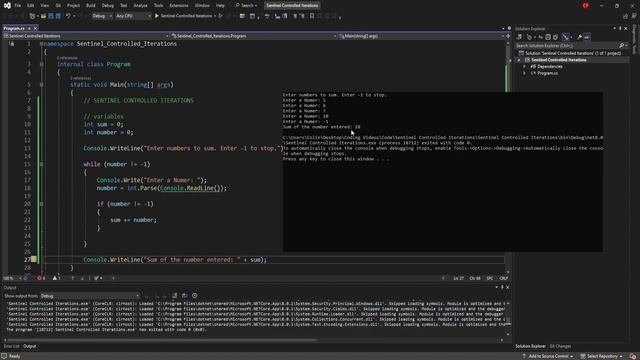Image resolution: width=640 pixels, height=360 pixels.
Task: Switch to the Error List tab
Action: click(x=11, y=346)
